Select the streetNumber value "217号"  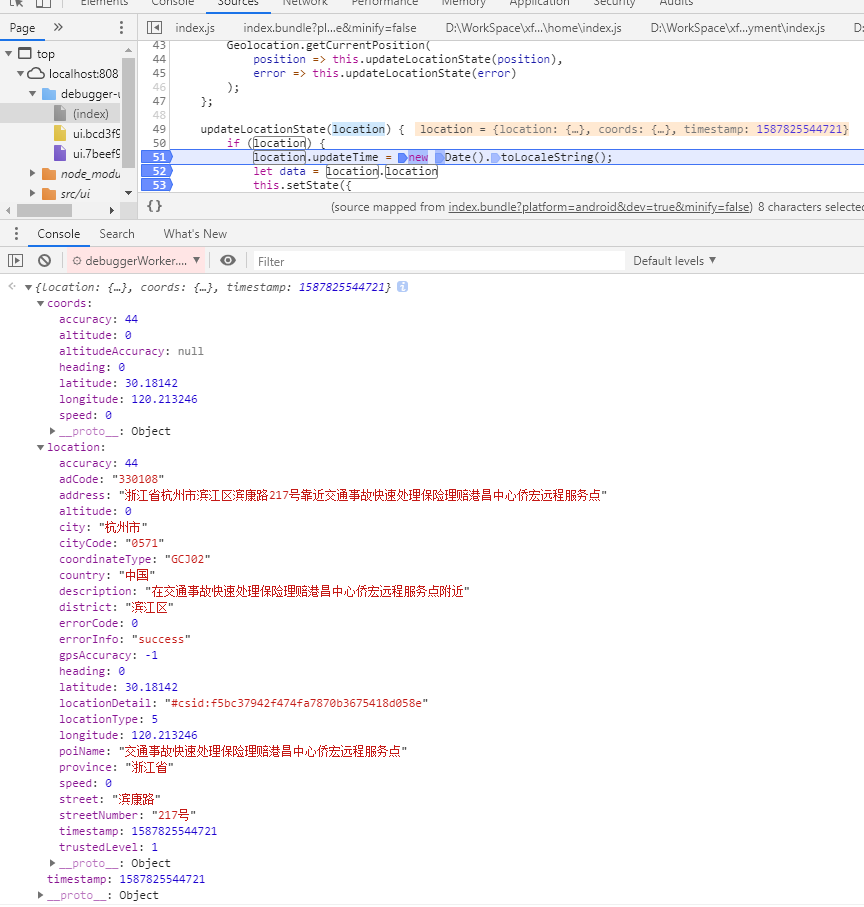point(174,815)
